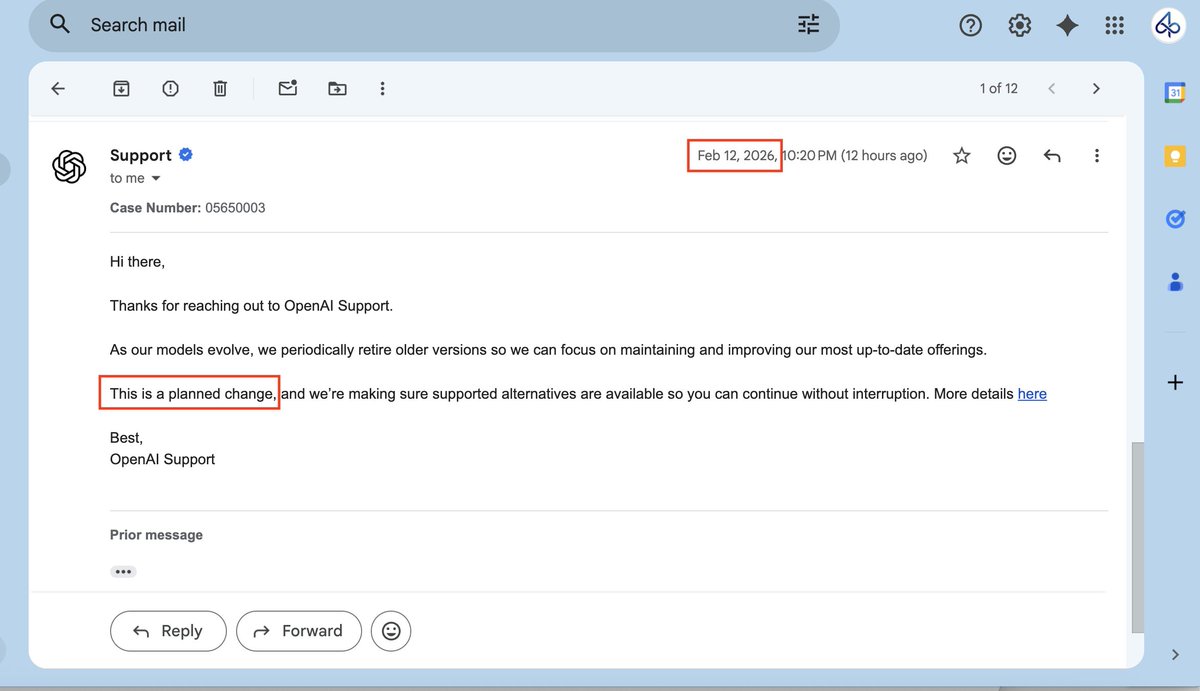Open the Support help icon
Screen dimensions: 1200x691
click(x=970, y=26)
